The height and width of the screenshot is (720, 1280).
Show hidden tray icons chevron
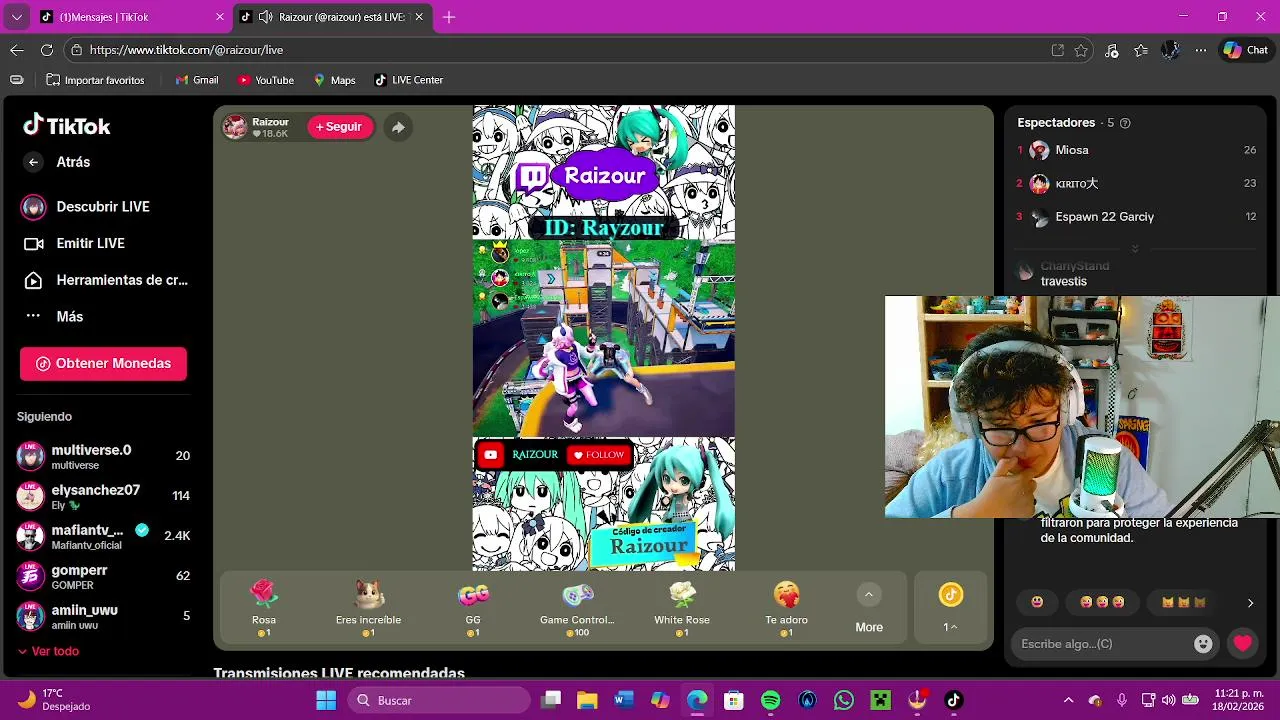pyautogui.click(x=1068, y=700)
